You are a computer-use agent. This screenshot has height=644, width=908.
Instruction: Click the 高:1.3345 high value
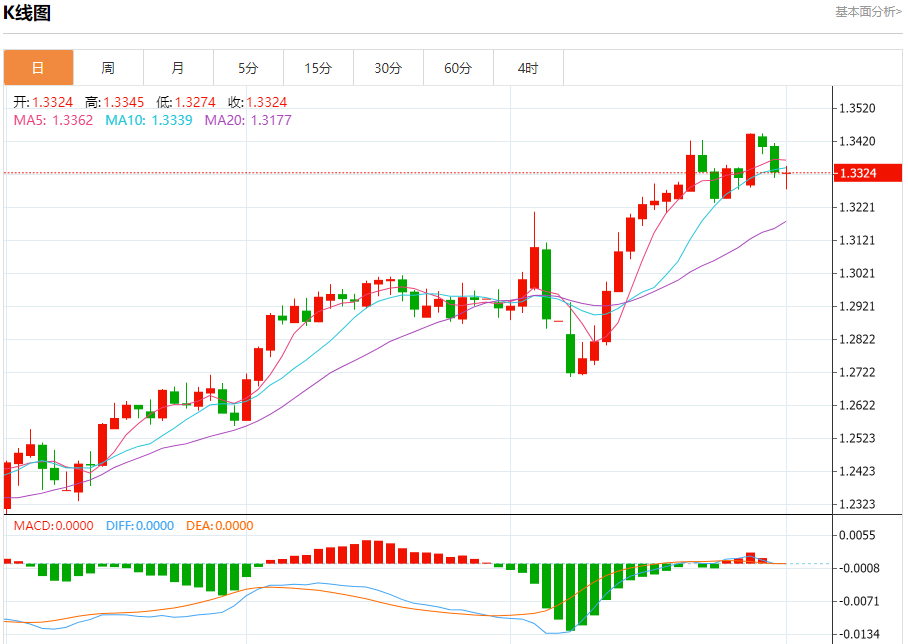115,103
